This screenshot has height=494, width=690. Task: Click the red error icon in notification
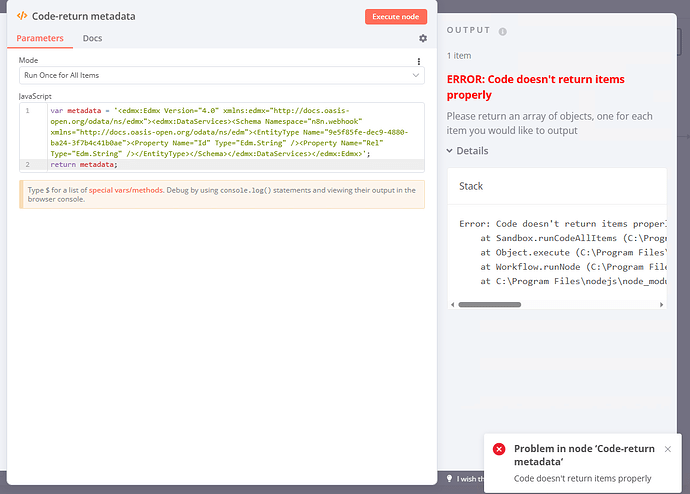499,449
